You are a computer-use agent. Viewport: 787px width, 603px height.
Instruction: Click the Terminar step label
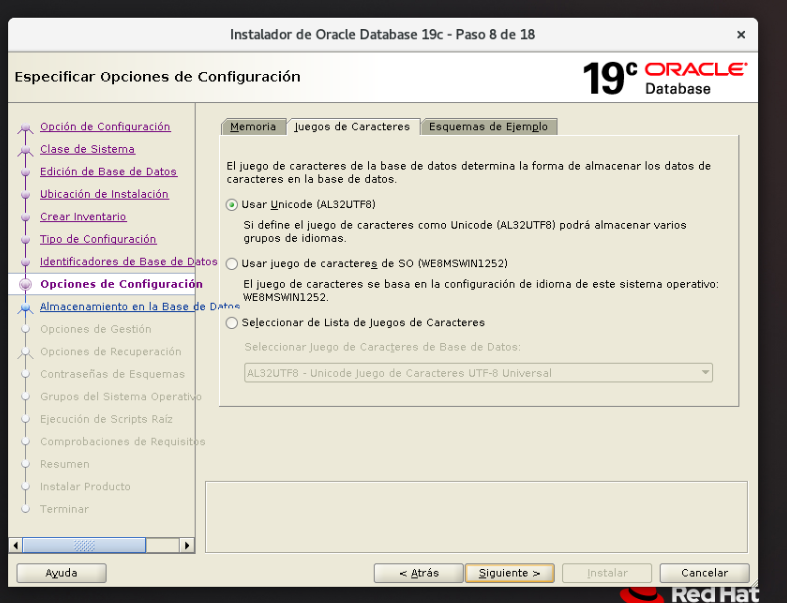tap(64, 510)
